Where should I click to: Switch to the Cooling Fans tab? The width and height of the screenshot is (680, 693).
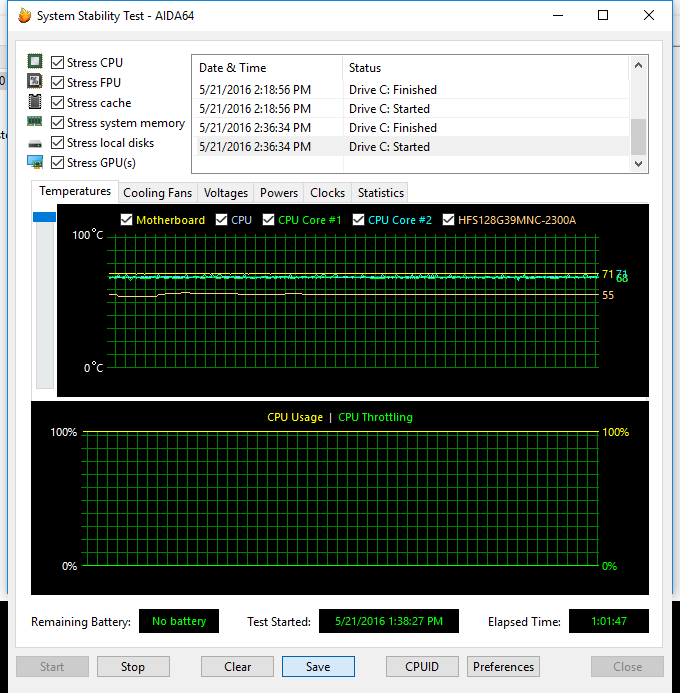tap(158, 193)
